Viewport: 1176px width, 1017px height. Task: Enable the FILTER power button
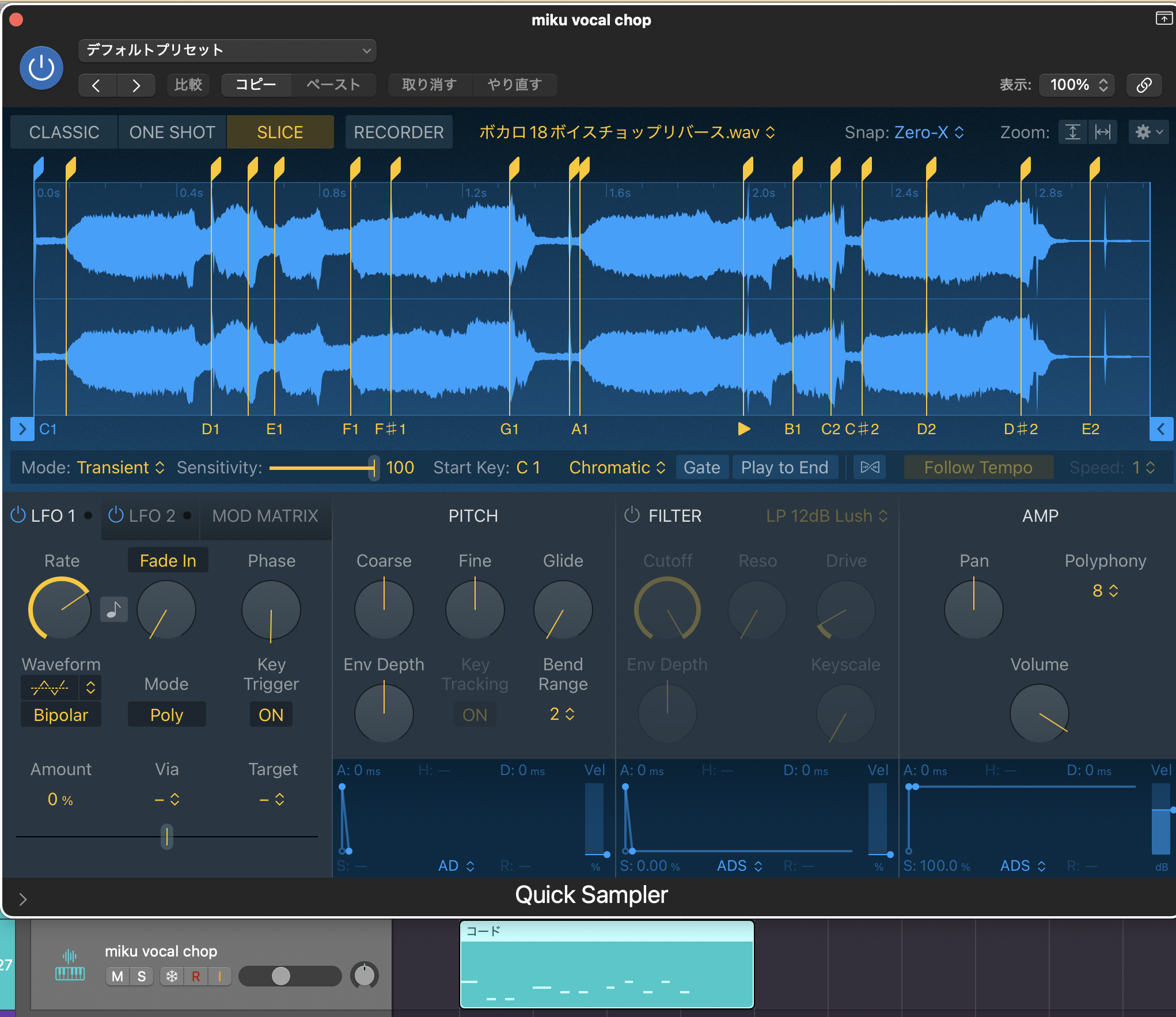632,515
